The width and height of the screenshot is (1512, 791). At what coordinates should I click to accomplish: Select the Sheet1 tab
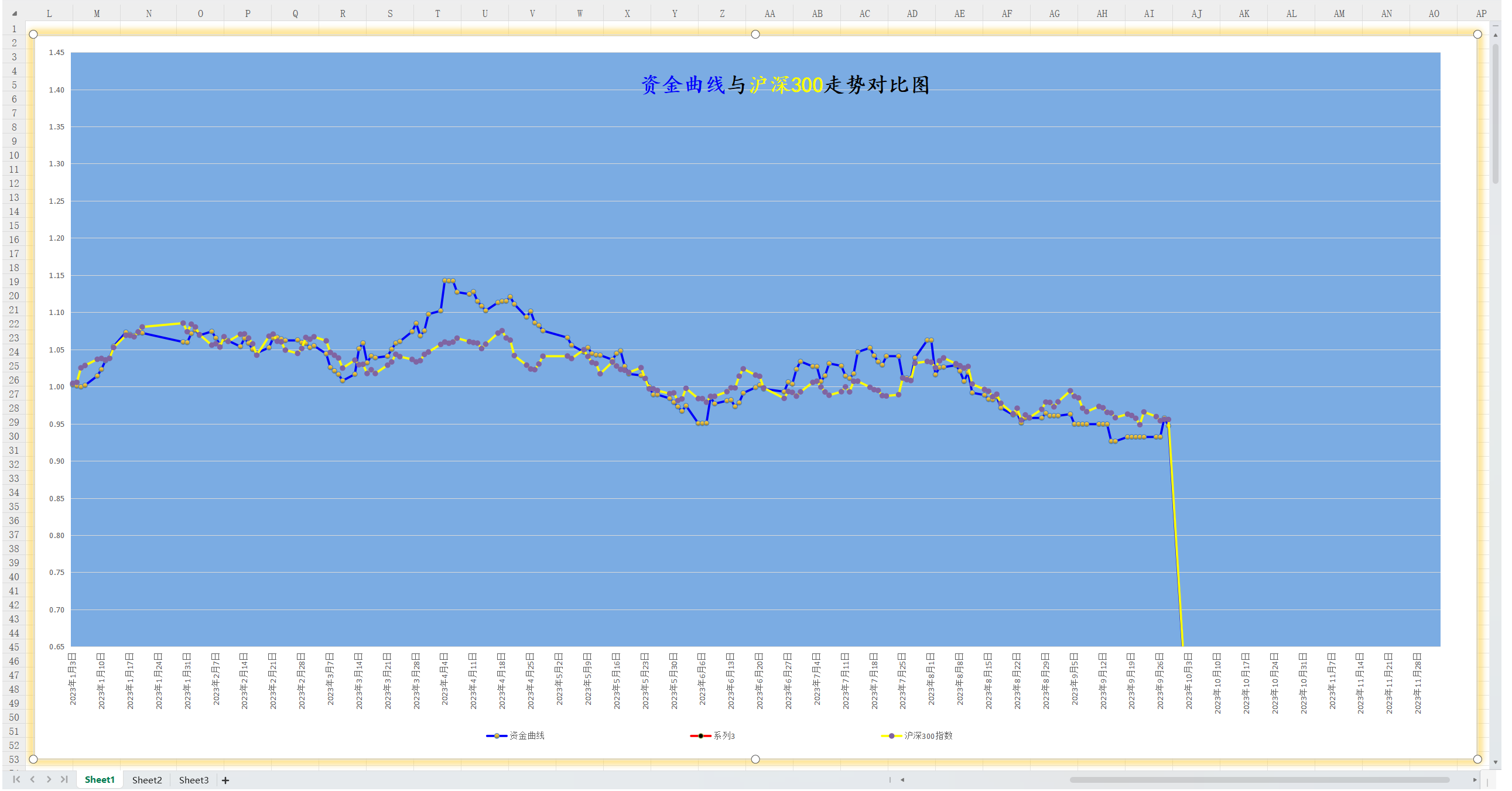click(99, 779)
